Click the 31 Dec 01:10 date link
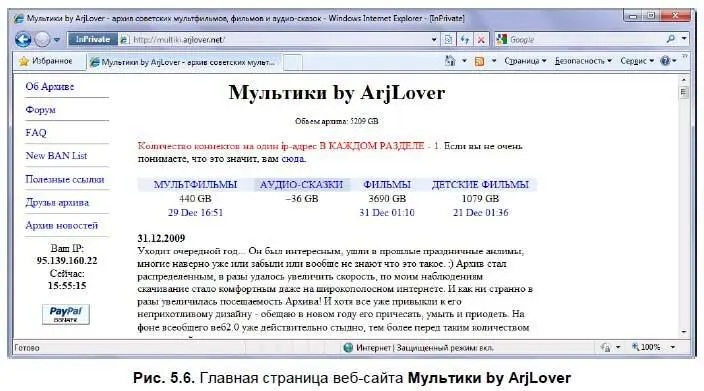704x391 pixels. [x=387, y=212]
